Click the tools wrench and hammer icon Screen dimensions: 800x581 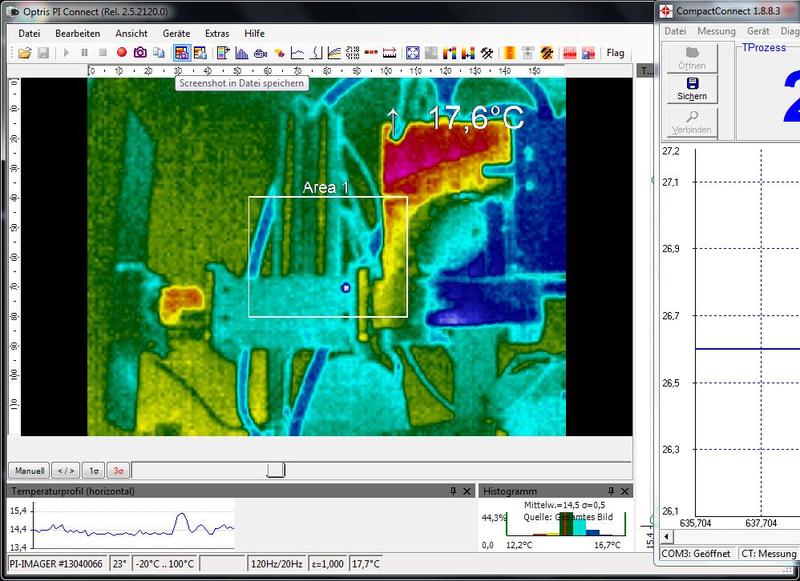pyautogui.click(x=487, y=53)
